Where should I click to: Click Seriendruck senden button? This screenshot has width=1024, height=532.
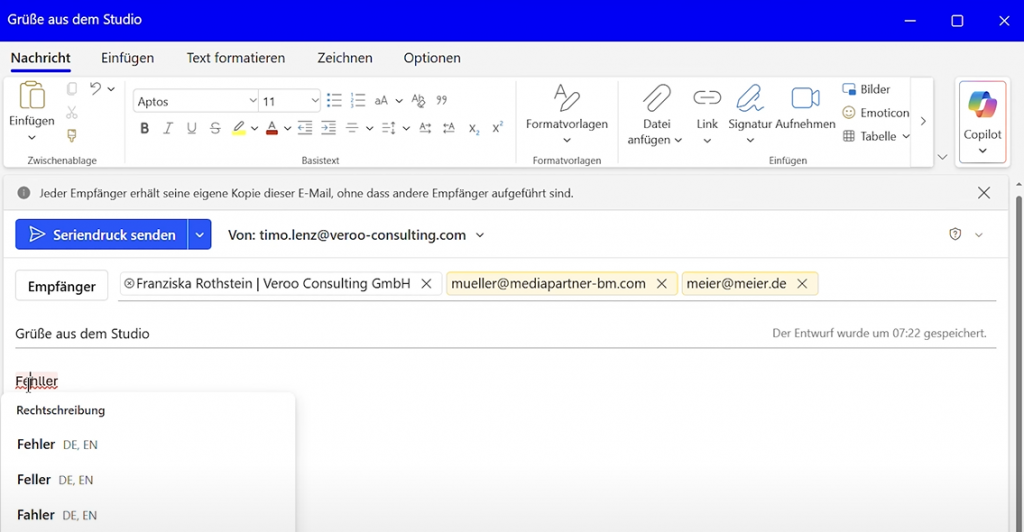pyautogui.click(x=101, y=234)
